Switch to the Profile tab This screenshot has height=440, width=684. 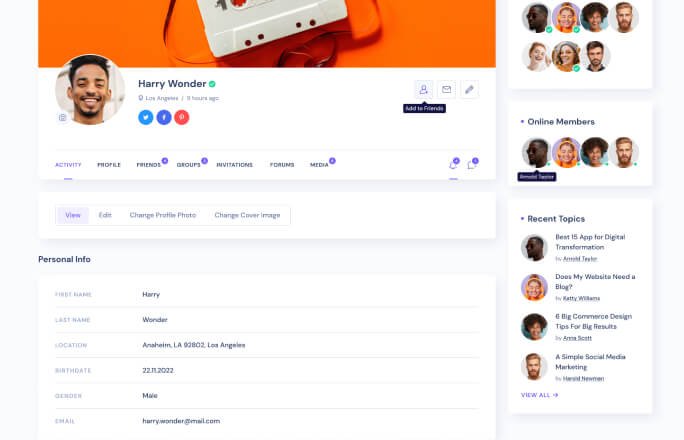109,165
